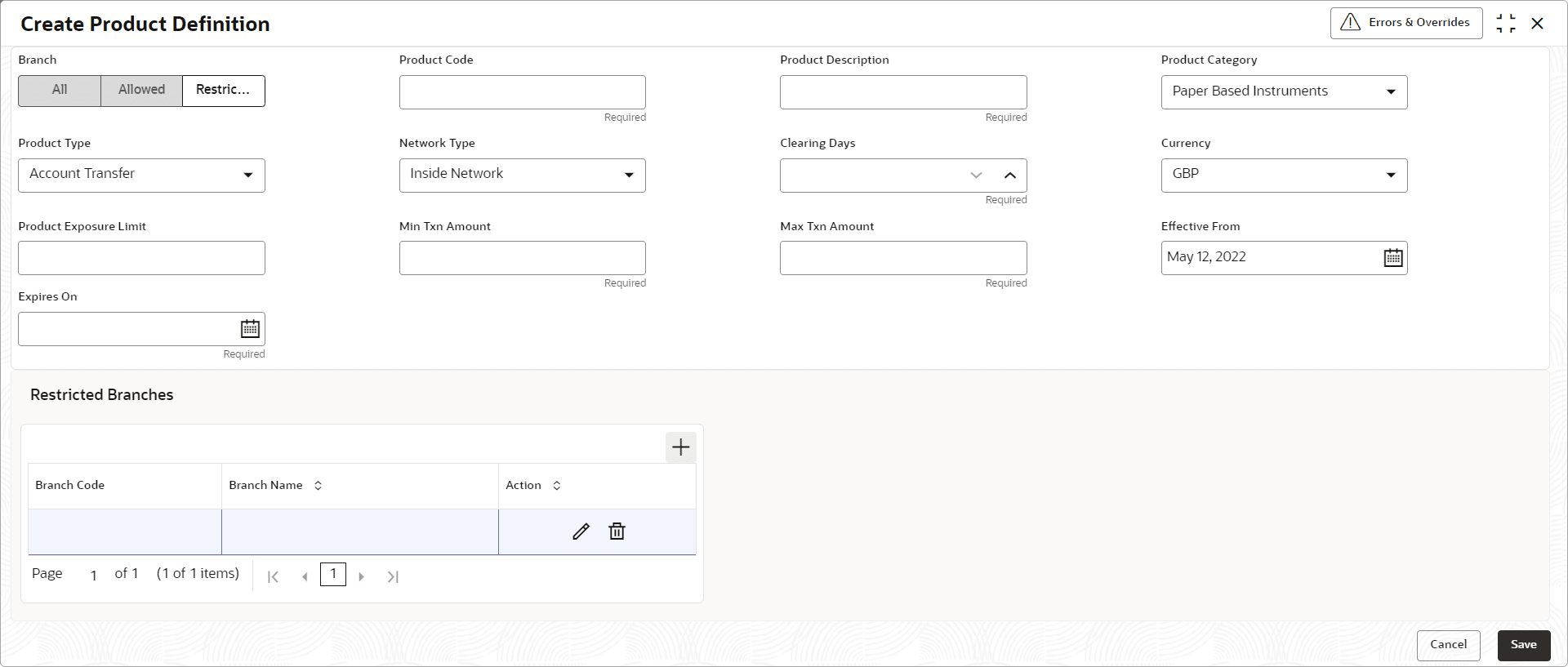Open the Product Category dropdown
This screenshot has width=1568, height=667.
(1284, 92)
